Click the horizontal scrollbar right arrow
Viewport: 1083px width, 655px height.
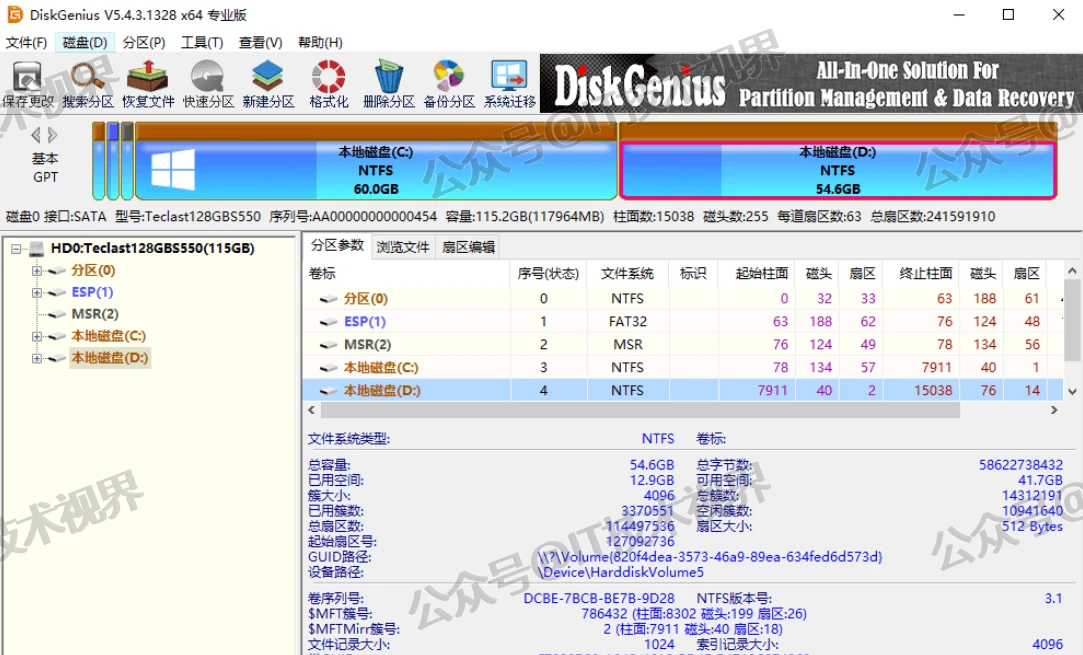[1054, 410]
